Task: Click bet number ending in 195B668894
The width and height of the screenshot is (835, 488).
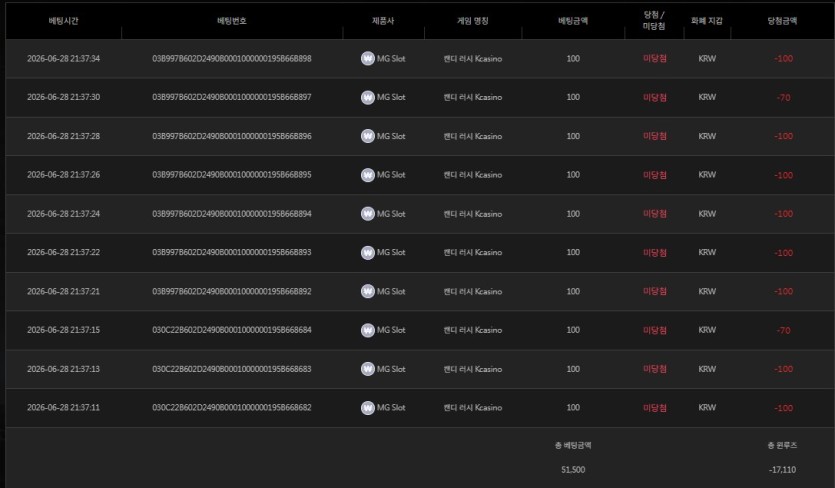Action: pyautogui.click(x=232, y=214)
